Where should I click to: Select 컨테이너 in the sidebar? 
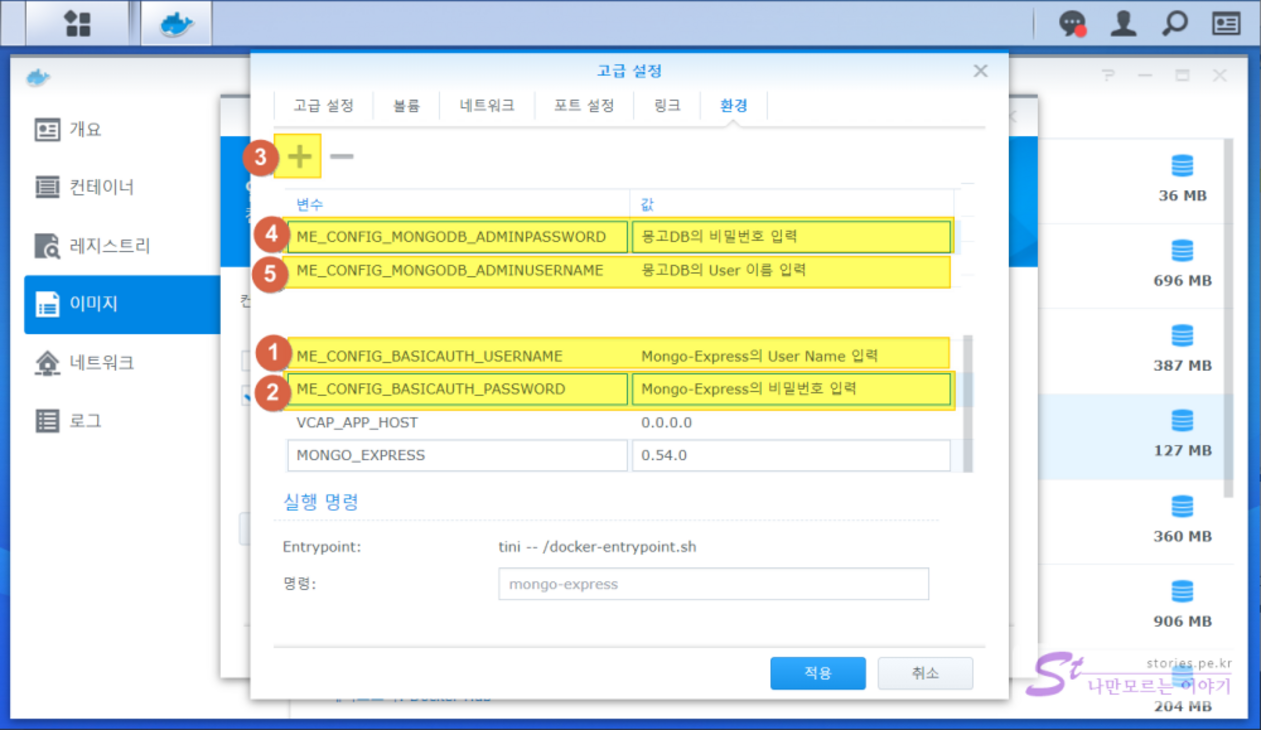point(101,187)
